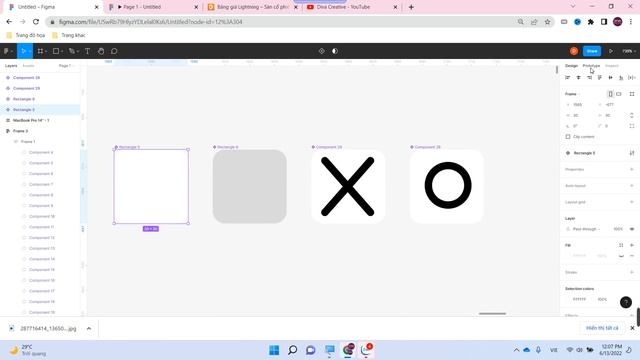Select portrait frame orientation
640x360 pixels.
(610, 94)
